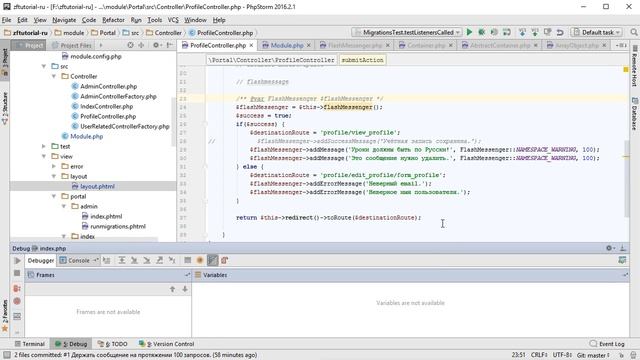Select layout.phtml in project tree

coord(97,186)
